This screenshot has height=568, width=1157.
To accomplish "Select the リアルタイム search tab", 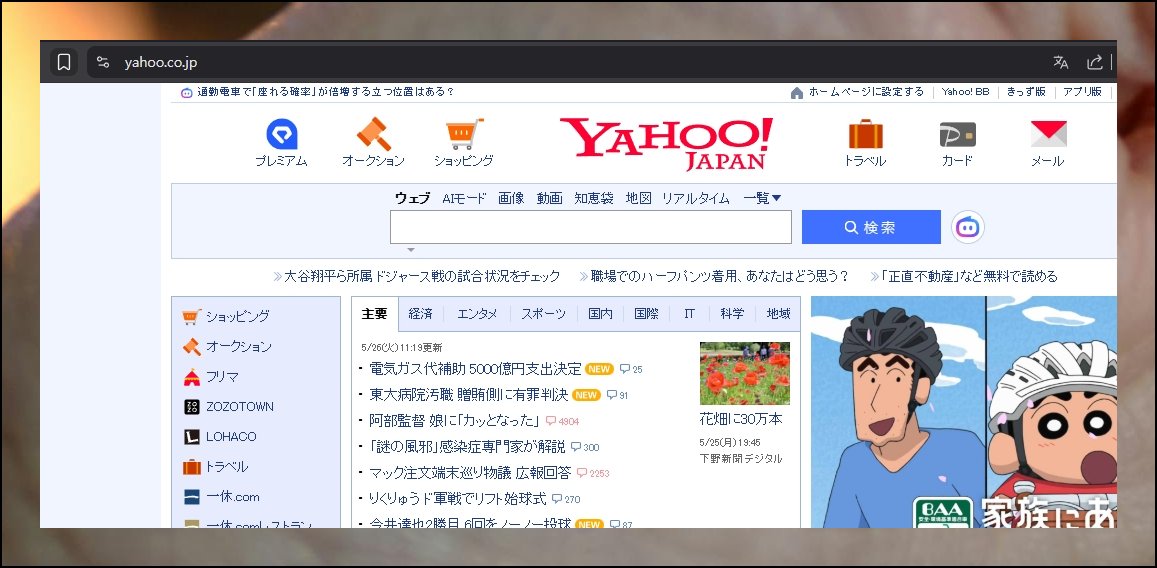I will [696, 198].
